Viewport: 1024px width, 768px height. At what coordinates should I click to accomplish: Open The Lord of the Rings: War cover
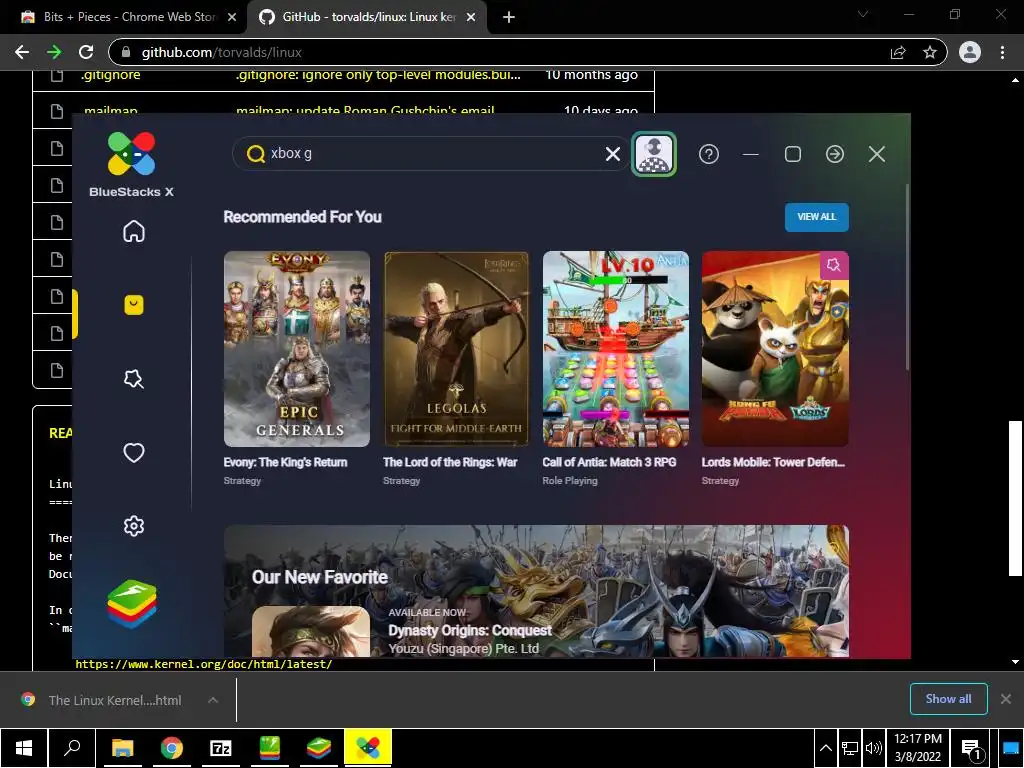coord(456,349)
